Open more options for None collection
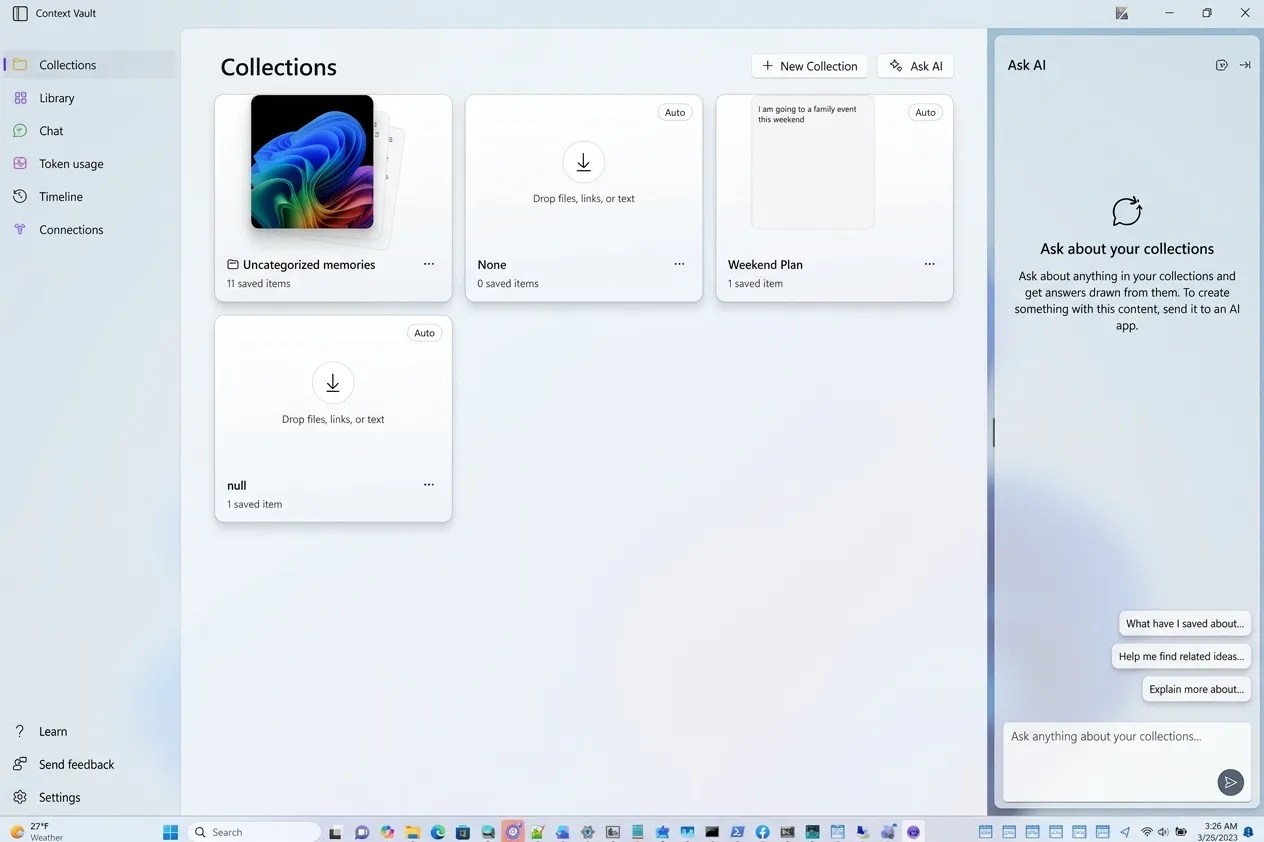1264x842 pixels. (x=679, y=264)
